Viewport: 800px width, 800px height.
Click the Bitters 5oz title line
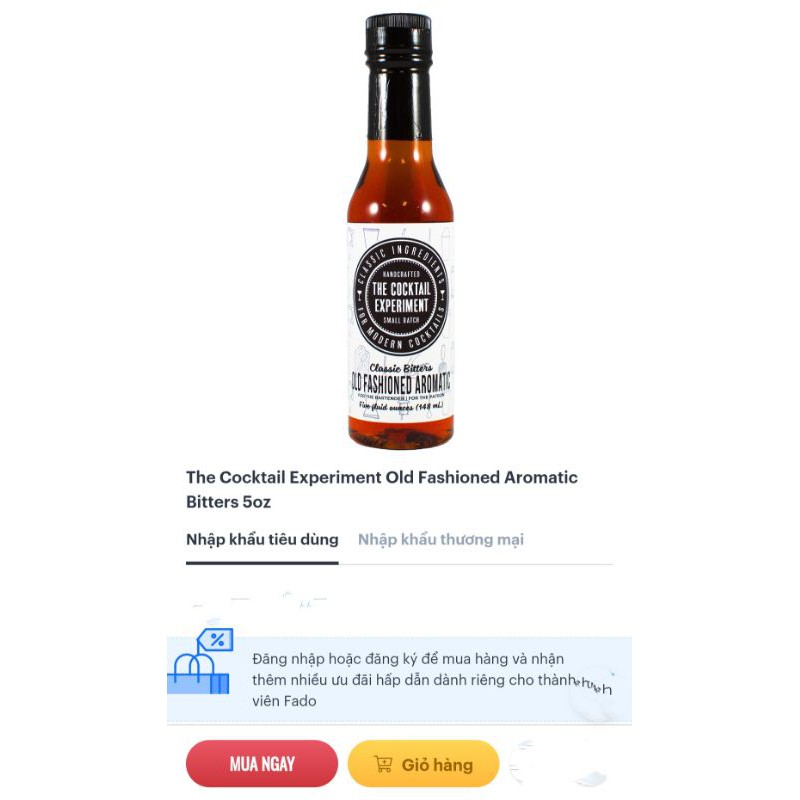click(x=228, y=502)
